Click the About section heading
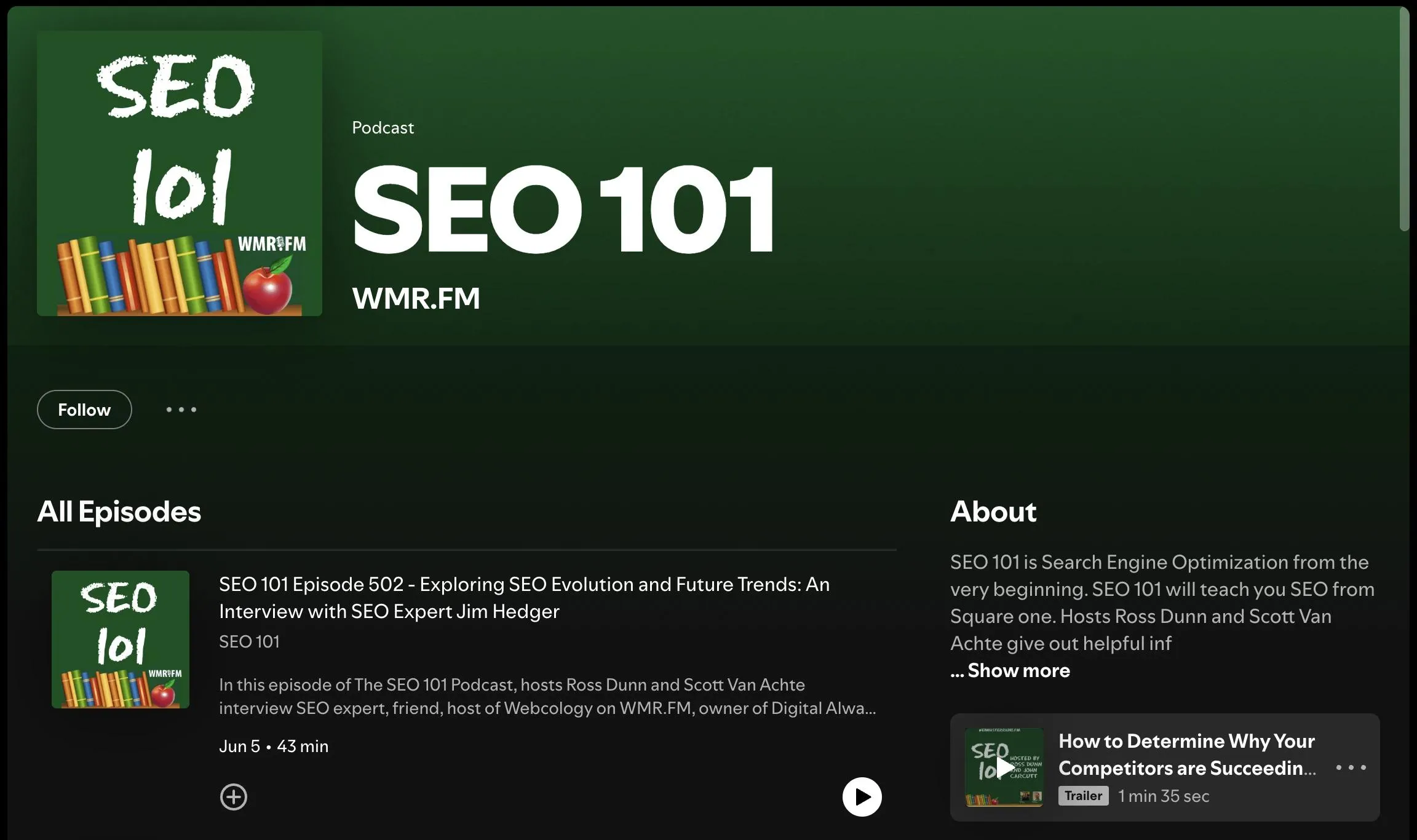Screen dimensions: 1417x840 pos(993,512)
